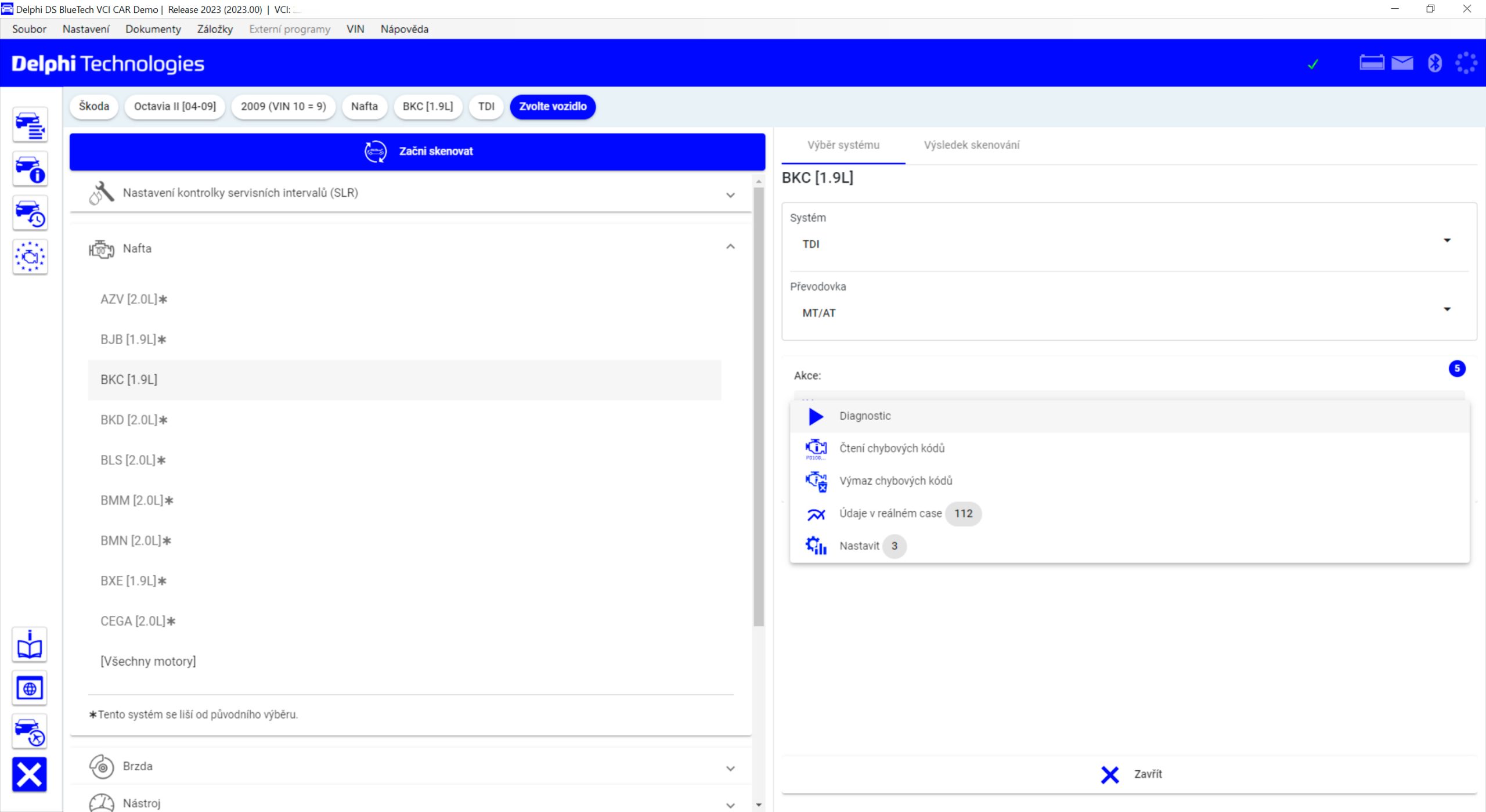Select the BJB [1.9L] engine
The image size is (1486, 812).
point(405,340)
